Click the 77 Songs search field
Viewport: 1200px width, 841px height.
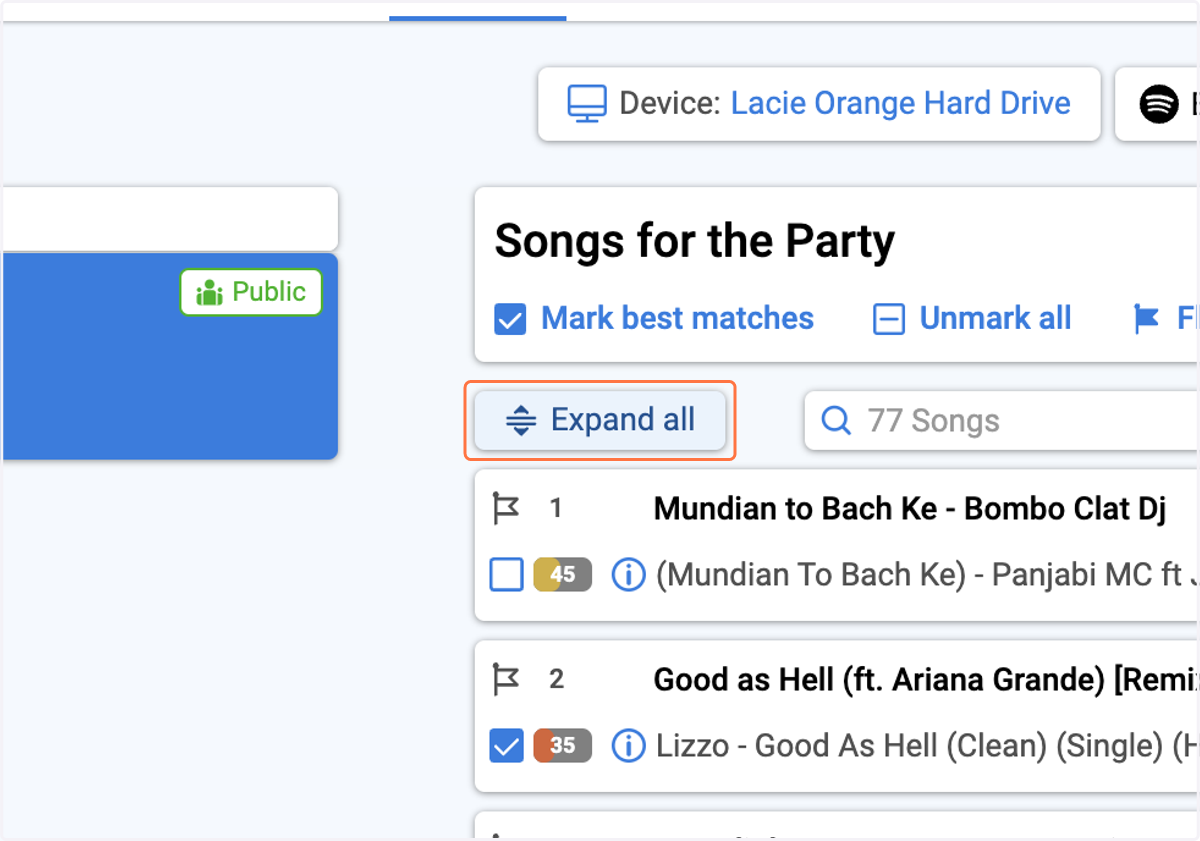[1002, 420]
